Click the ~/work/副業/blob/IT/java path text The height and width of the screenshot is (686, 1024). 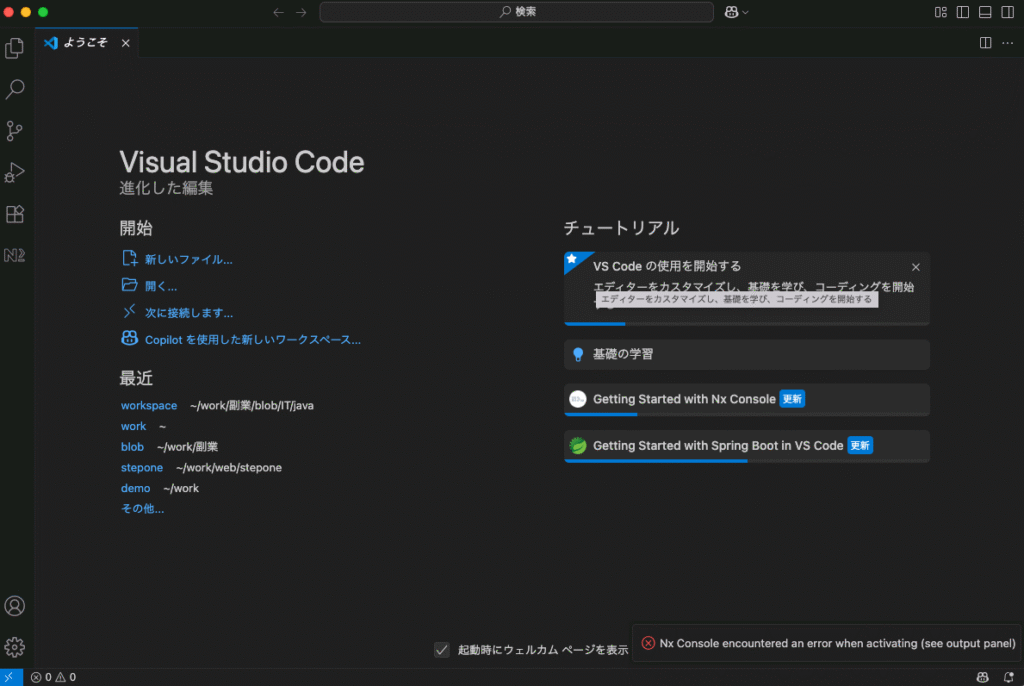point(252,406)
